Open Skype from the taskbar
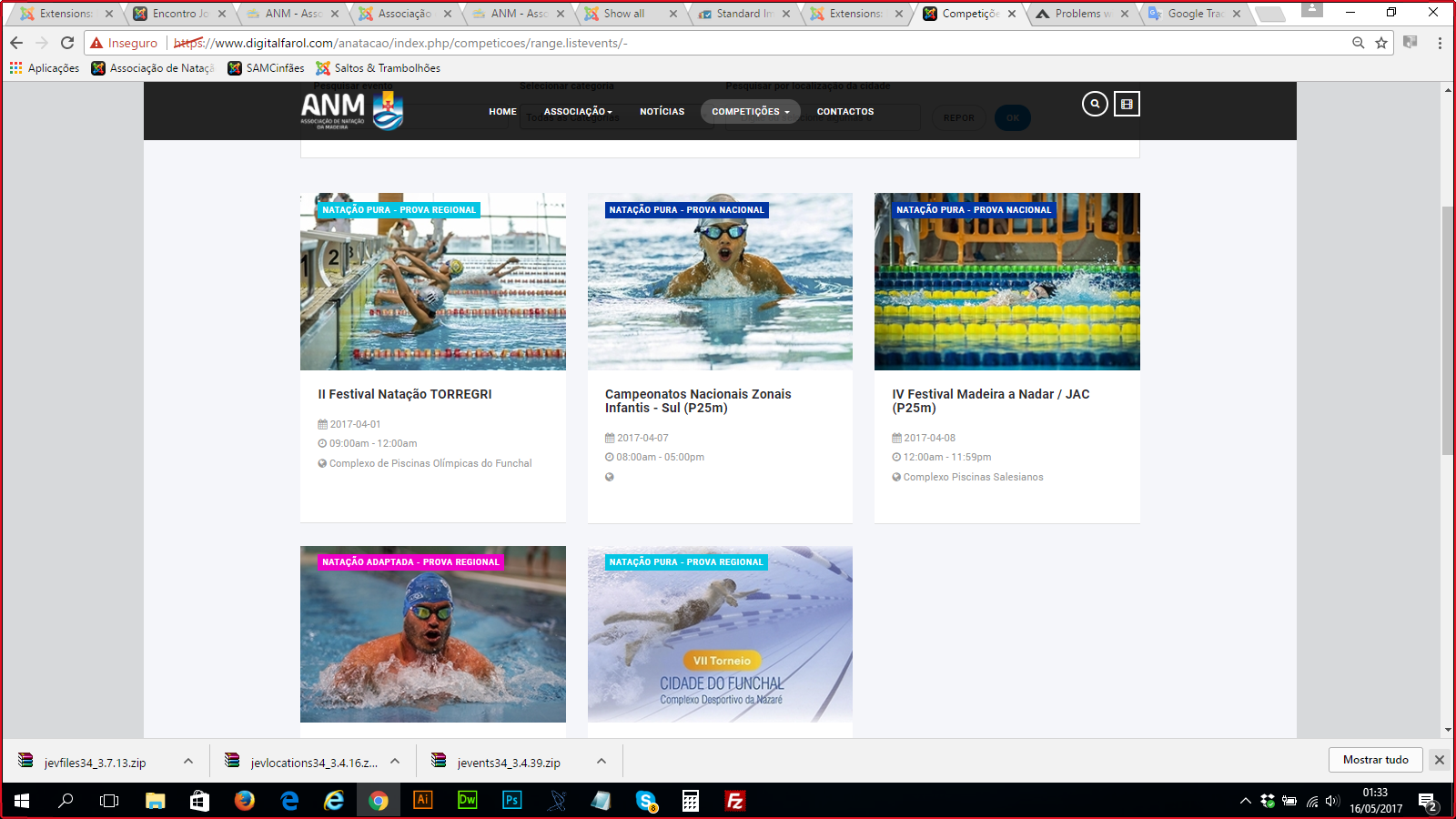This screenshot has width=1456, height=819. pyautogui.click(x=646, y=801)
